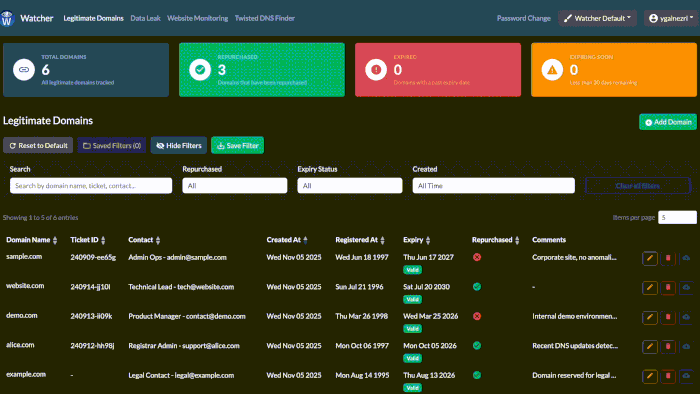Edit the sample.com domain row
The height and width of the screenshot is (394, 700).
[650, 258]
